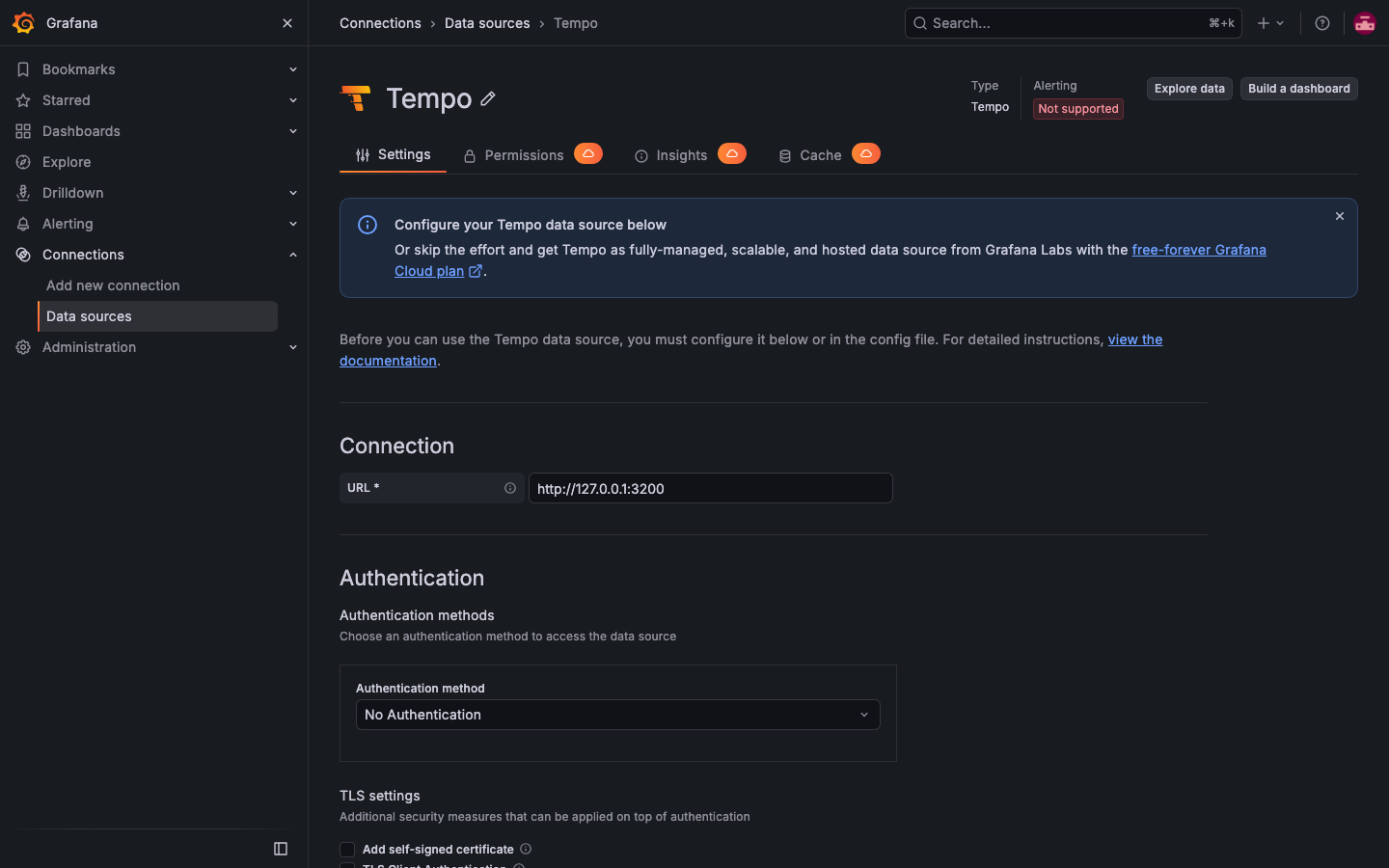Click Explore data button

pos(1189,89)
